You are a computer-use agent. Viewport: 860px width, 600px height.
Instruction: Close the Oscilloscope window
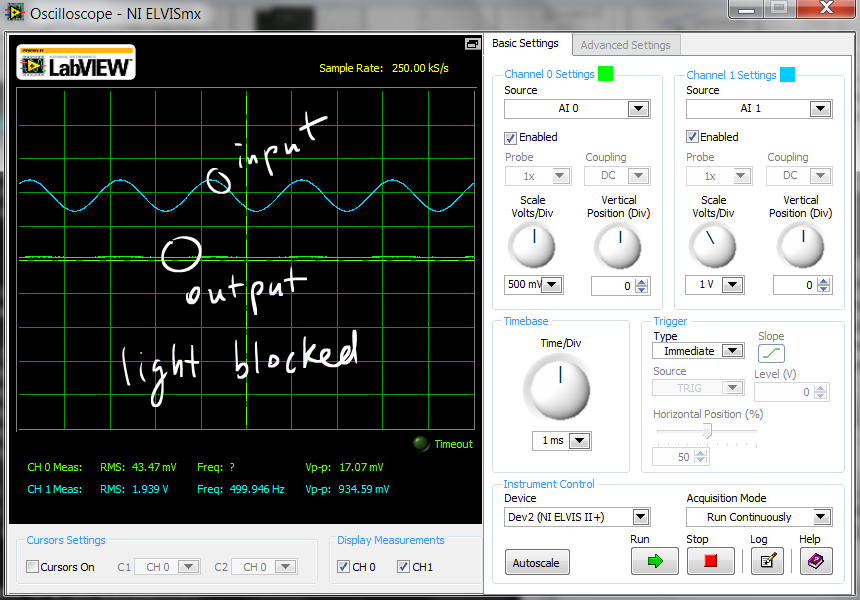click(827, 8)
